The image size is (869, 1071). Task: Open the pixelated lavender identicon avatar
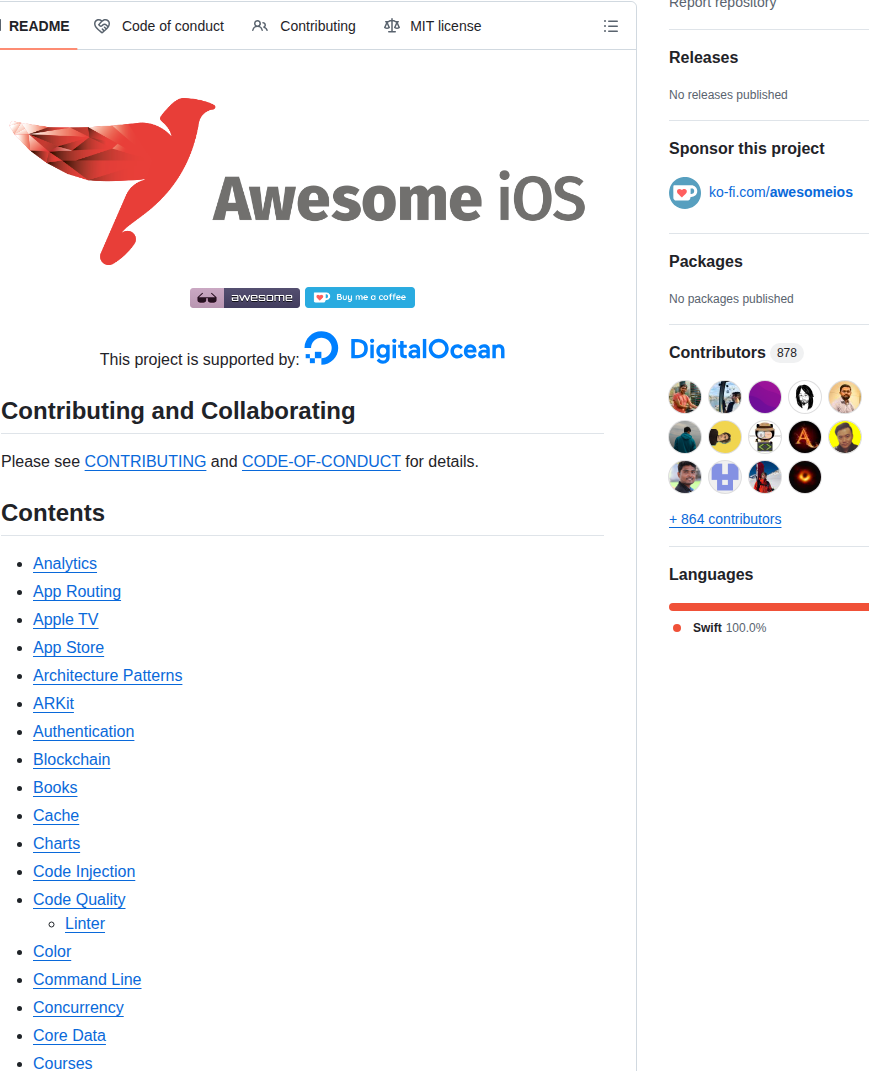(725, 477)
